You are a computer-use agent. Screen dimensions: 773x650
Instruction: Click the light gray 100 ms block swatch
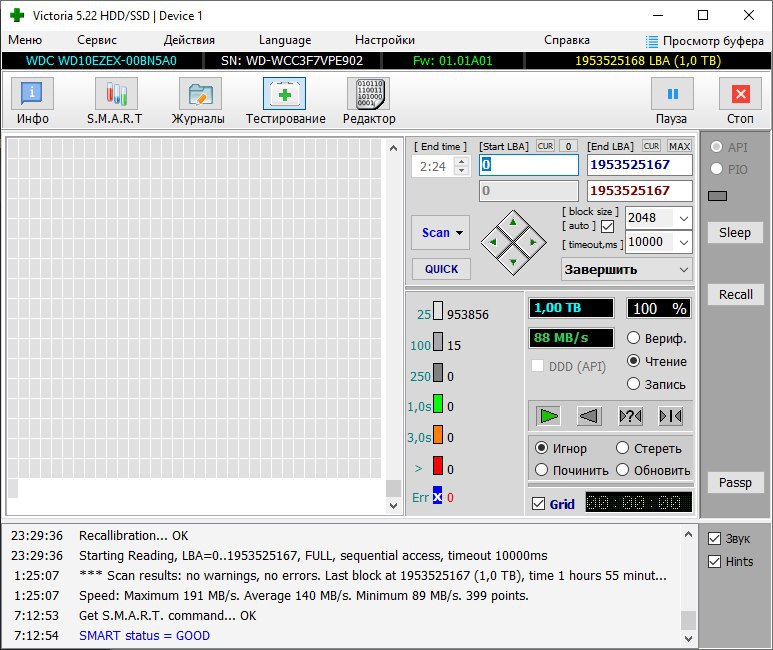pos(438,341)
